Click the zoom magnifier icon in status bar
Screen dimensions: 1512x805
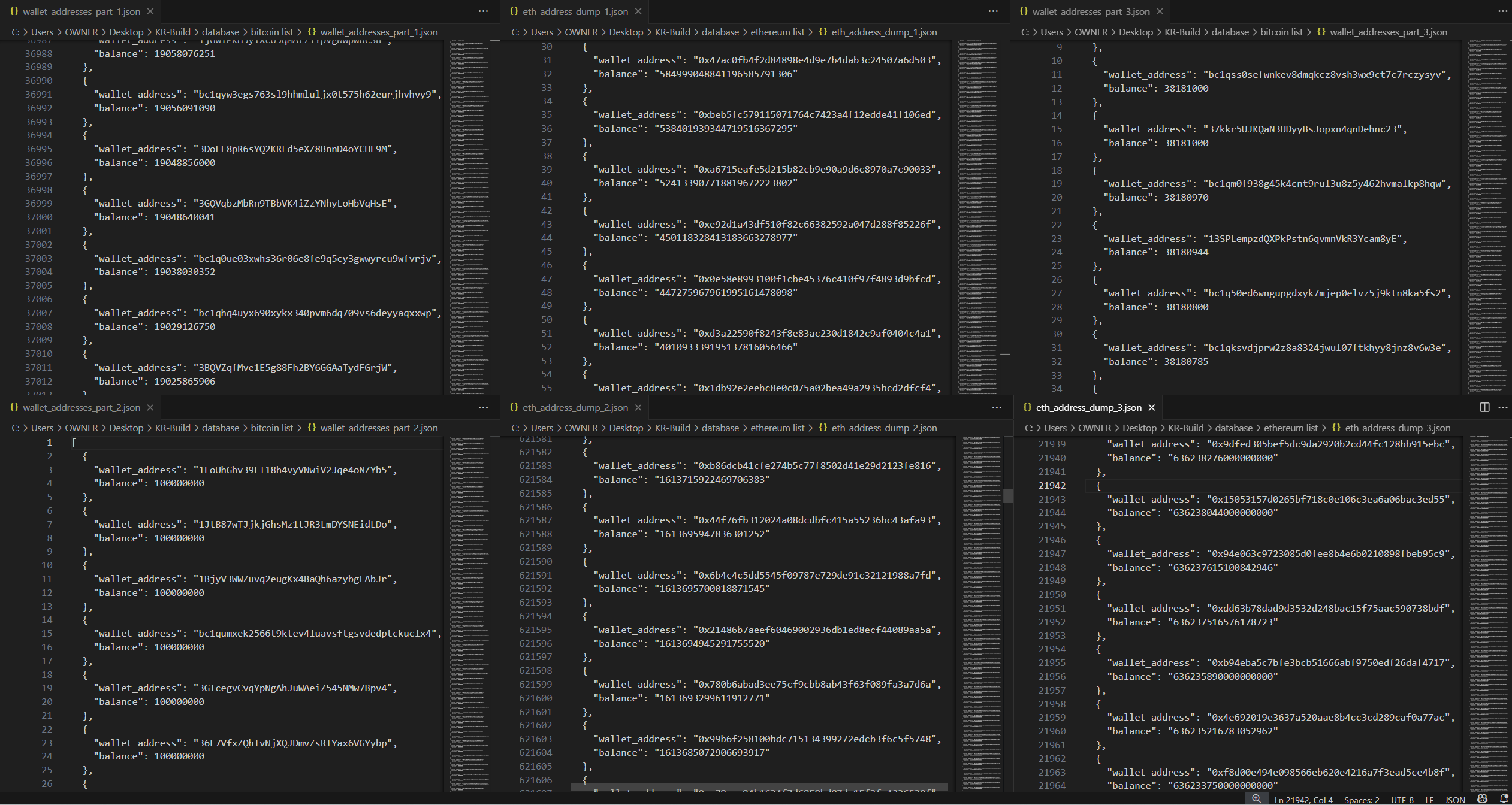coord(1256,799)
